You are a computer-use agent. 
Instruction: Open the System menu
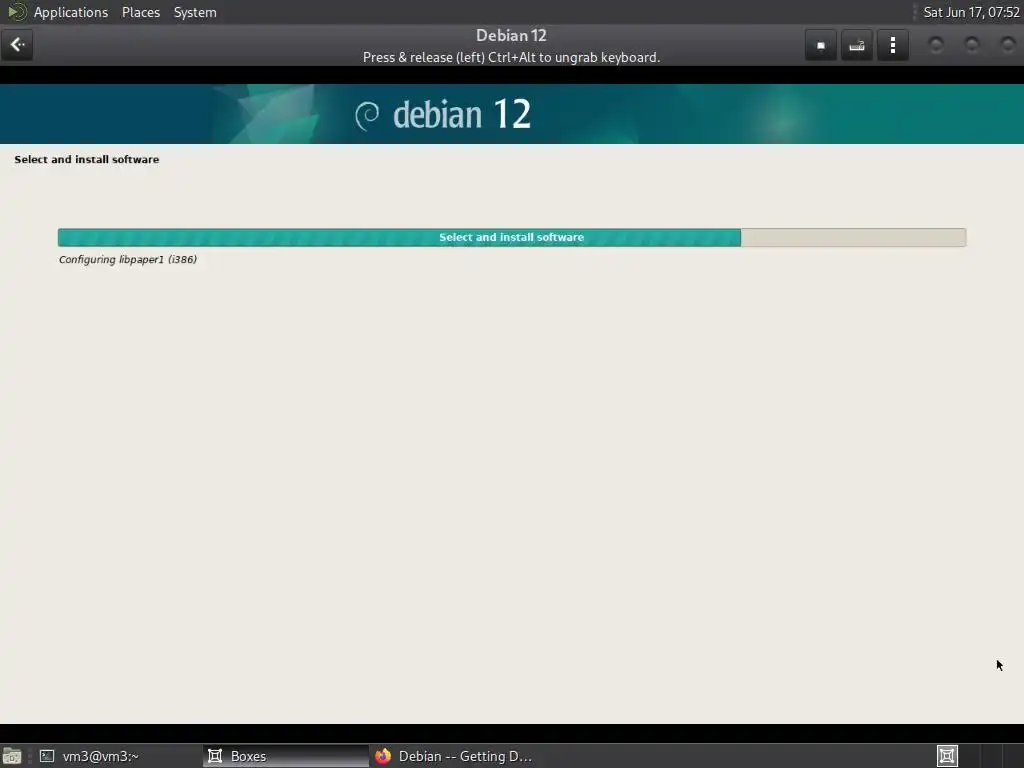[195, 12]
